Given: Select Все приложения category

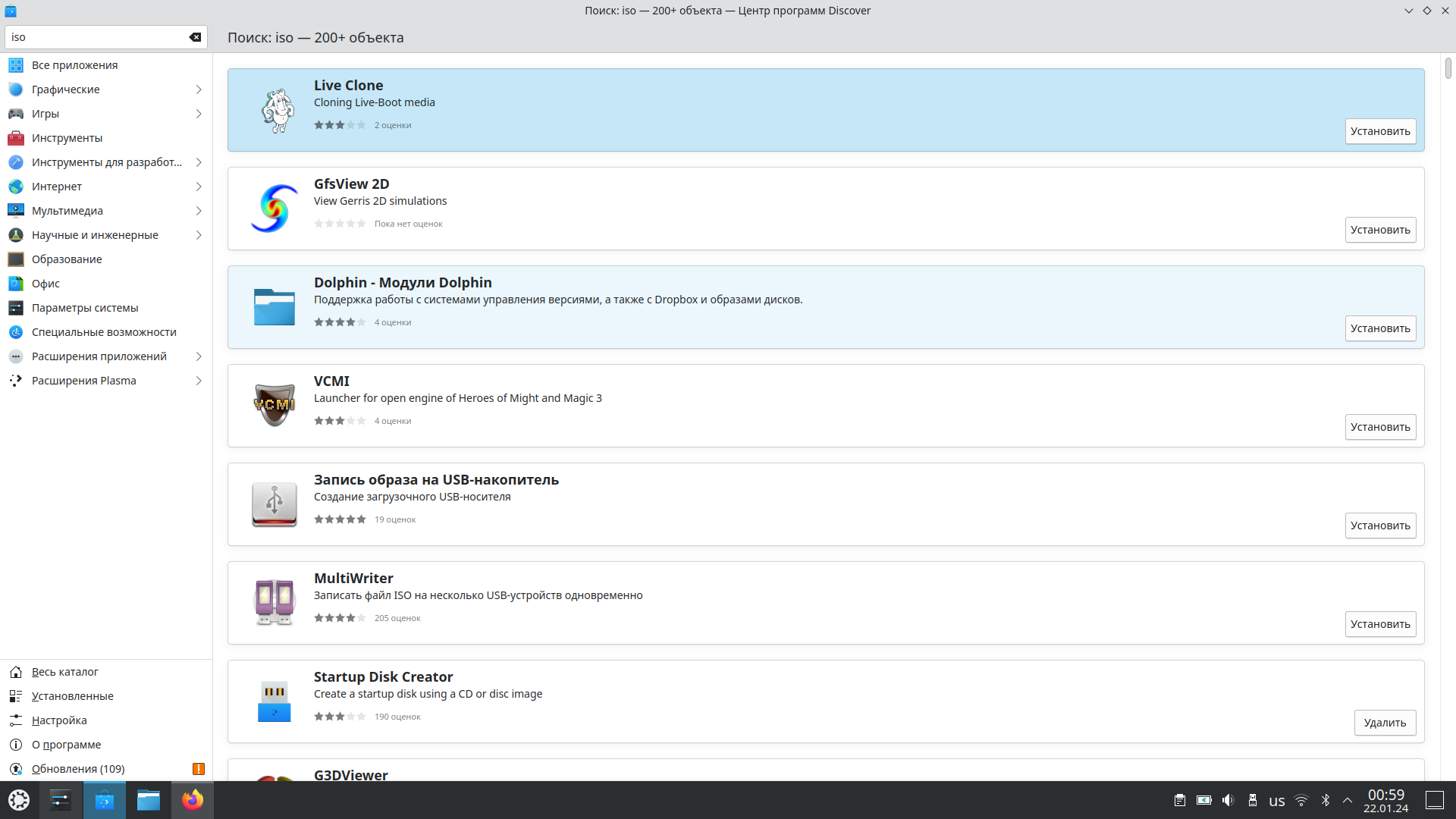Looking at the screenshot, I should pyautogui.click(x=74, y=65).
